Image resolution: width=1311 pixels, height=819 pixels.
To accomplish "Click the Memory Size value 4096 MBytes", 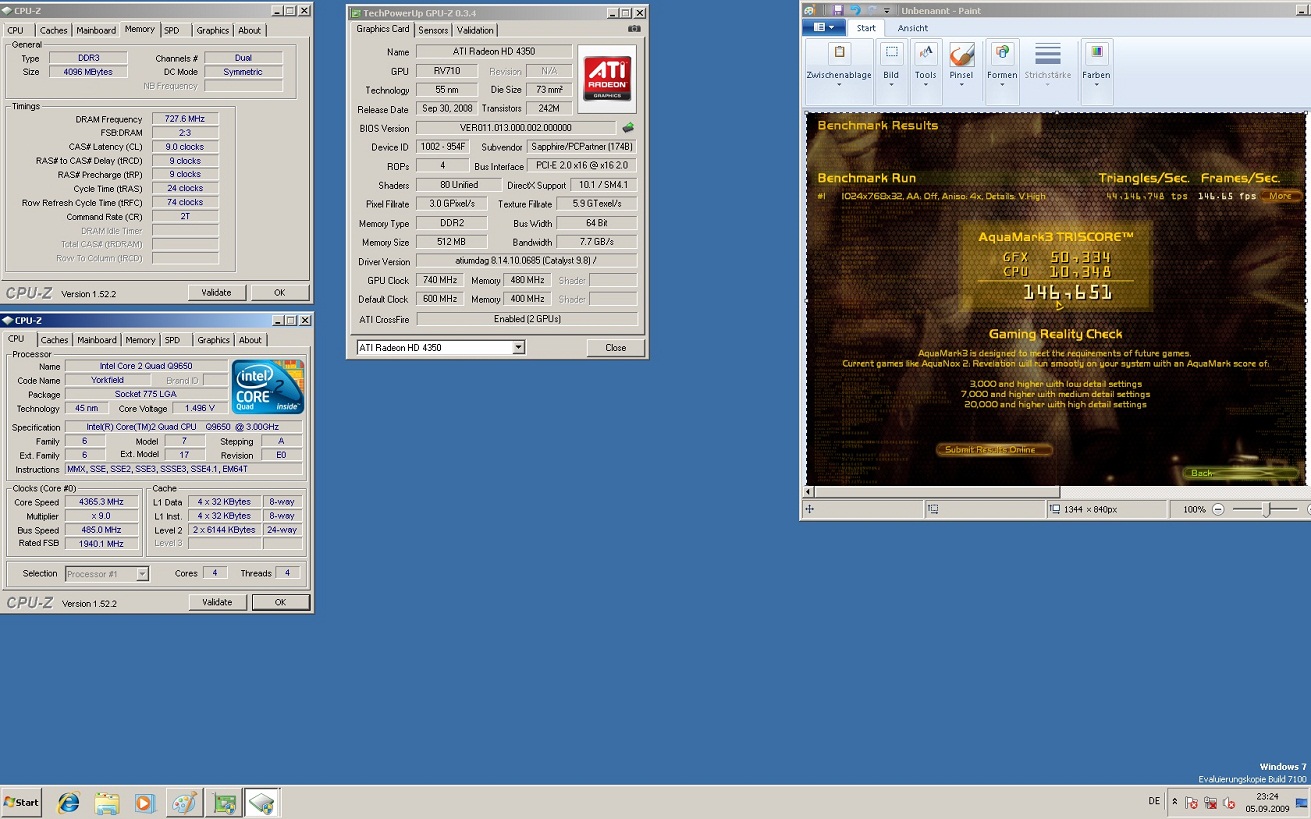I will (x=88, y=72).
